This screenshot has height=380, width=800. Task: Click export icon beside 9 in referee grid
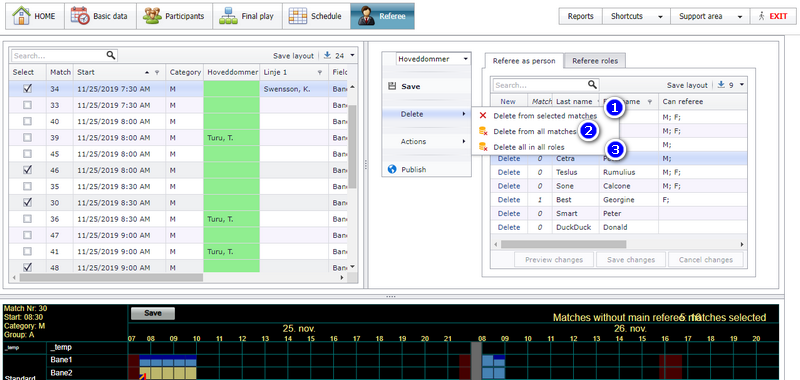(721, 85)
